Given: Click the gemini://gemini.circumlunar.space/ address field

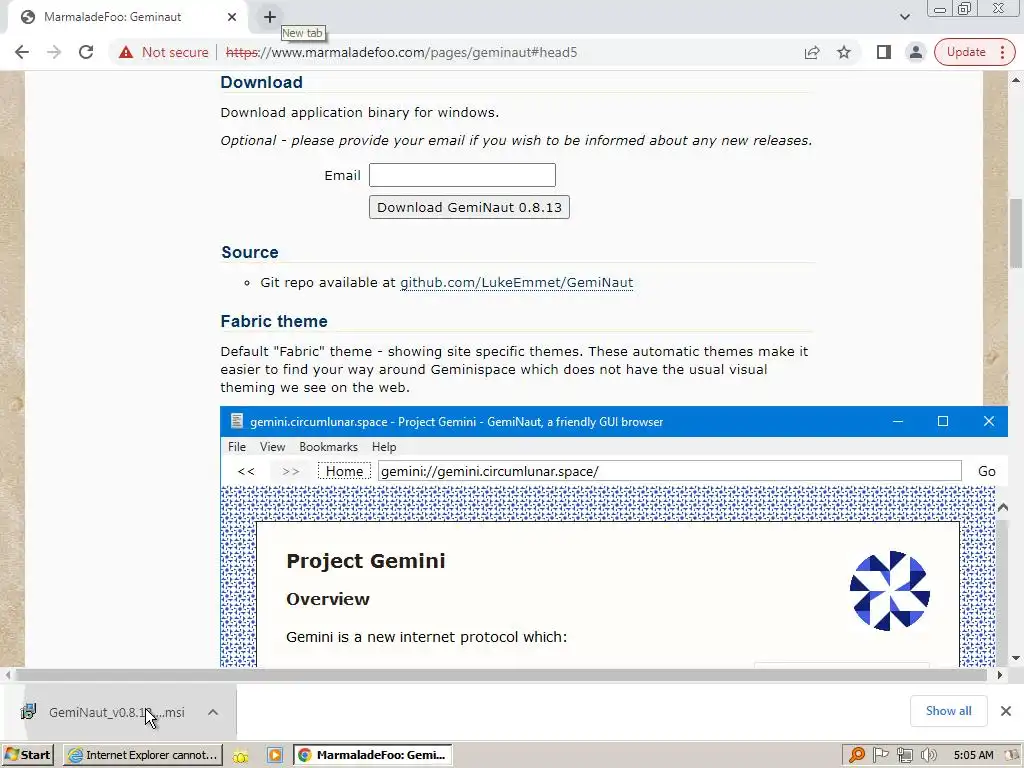Looking at the screenshot, I should tap(669, 471).
